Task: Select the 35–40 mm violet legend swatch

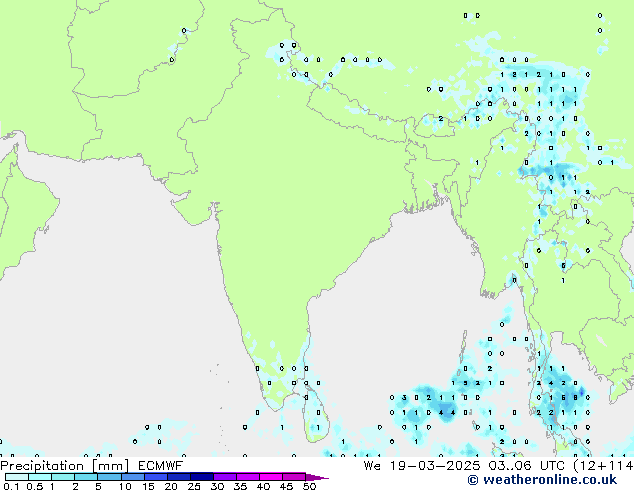Action: click(247, 477)
